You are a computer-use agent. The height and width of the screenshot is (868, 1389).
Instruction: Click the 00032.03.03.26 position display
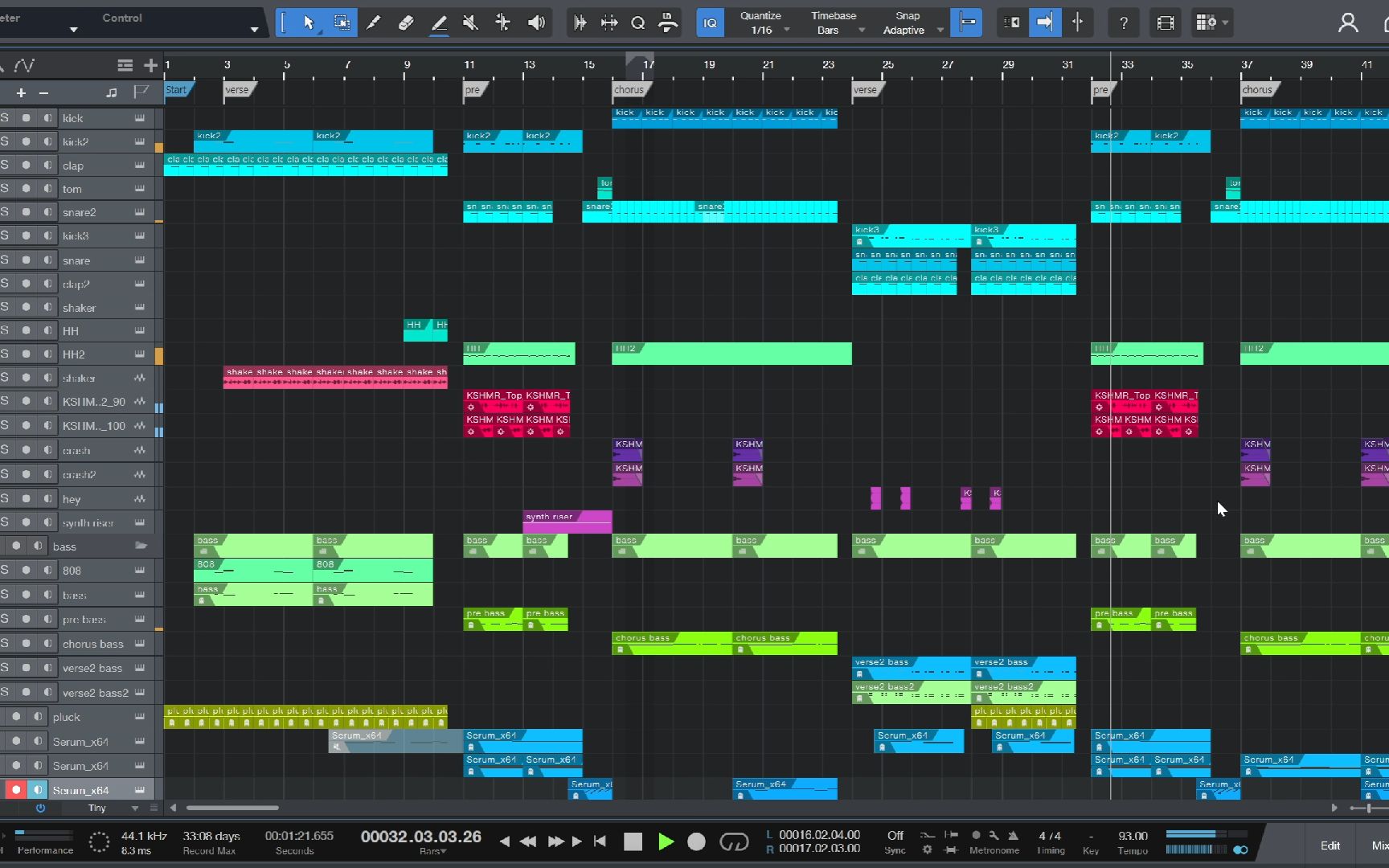421,837
